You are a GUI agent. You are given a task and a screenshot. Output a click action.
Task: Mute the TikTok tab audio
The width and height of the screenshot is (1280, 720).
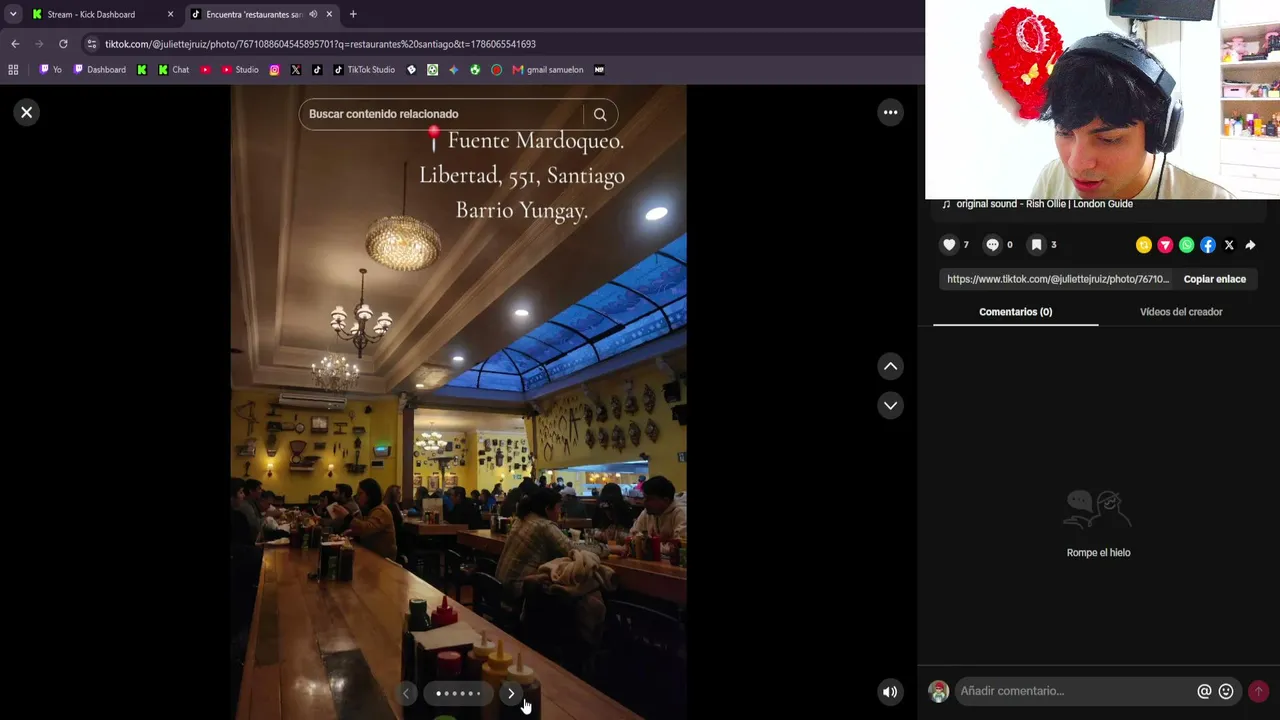(x=313, y=14)
